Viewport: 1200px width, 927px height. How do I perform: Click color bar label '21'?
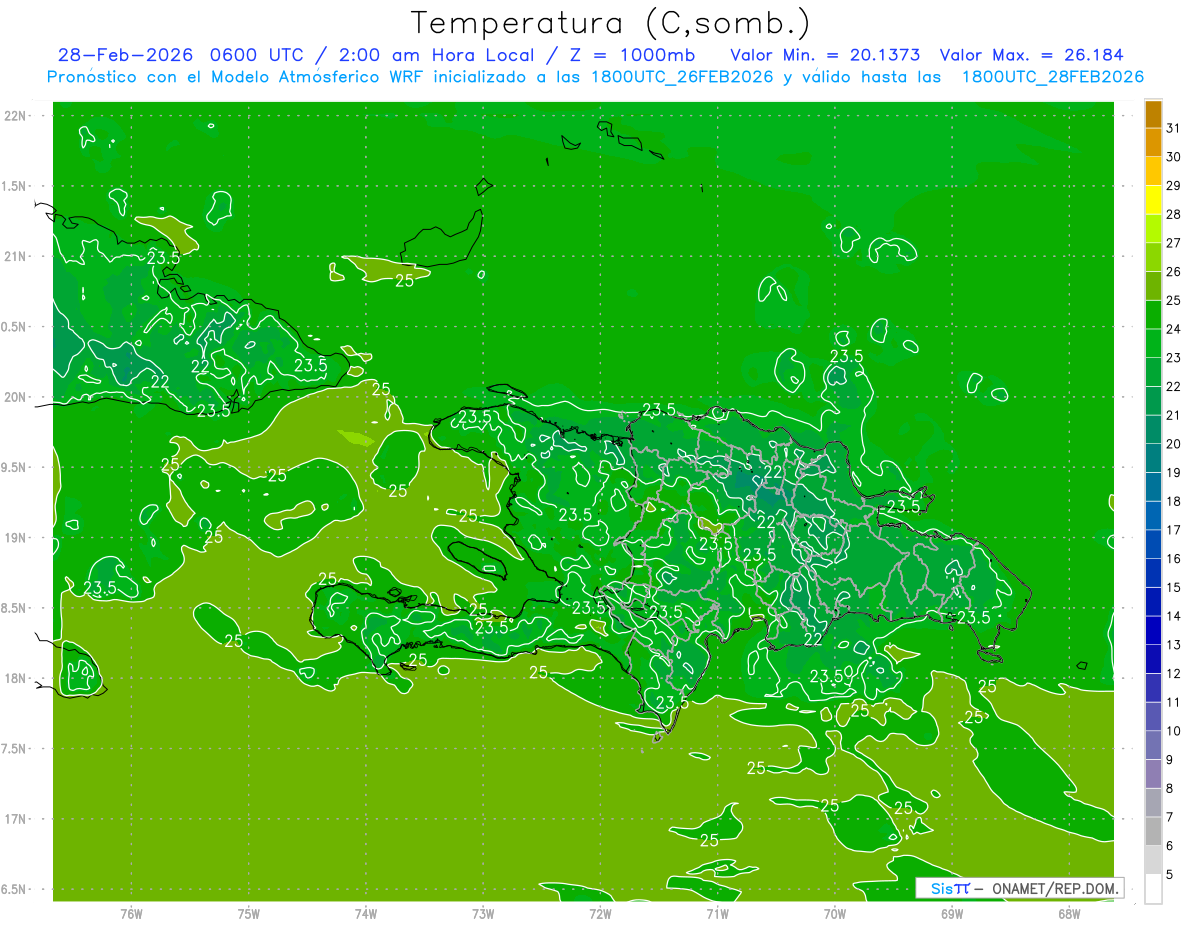pyautogui.click(x=1174, y=415)
